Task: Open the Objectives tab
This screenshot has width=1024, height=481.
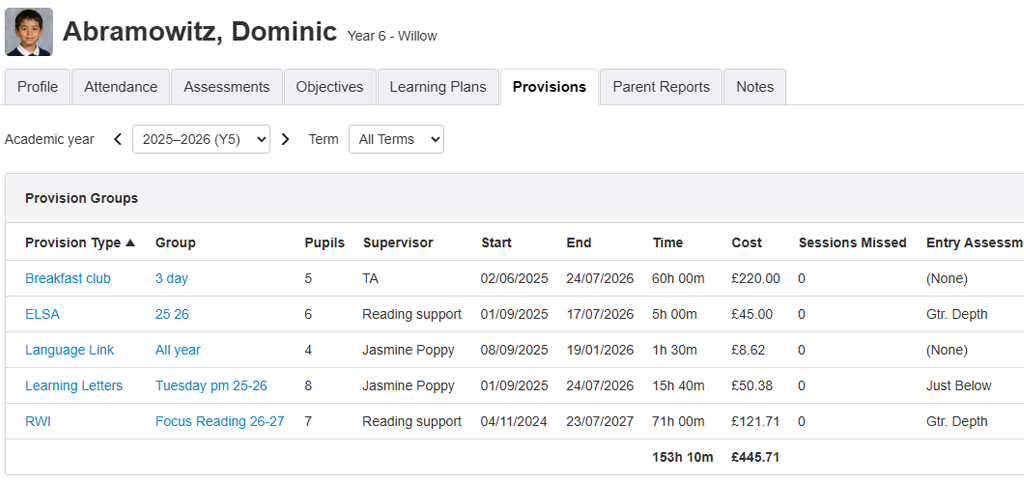Action: pyautogui.click(x=330, y=87)
